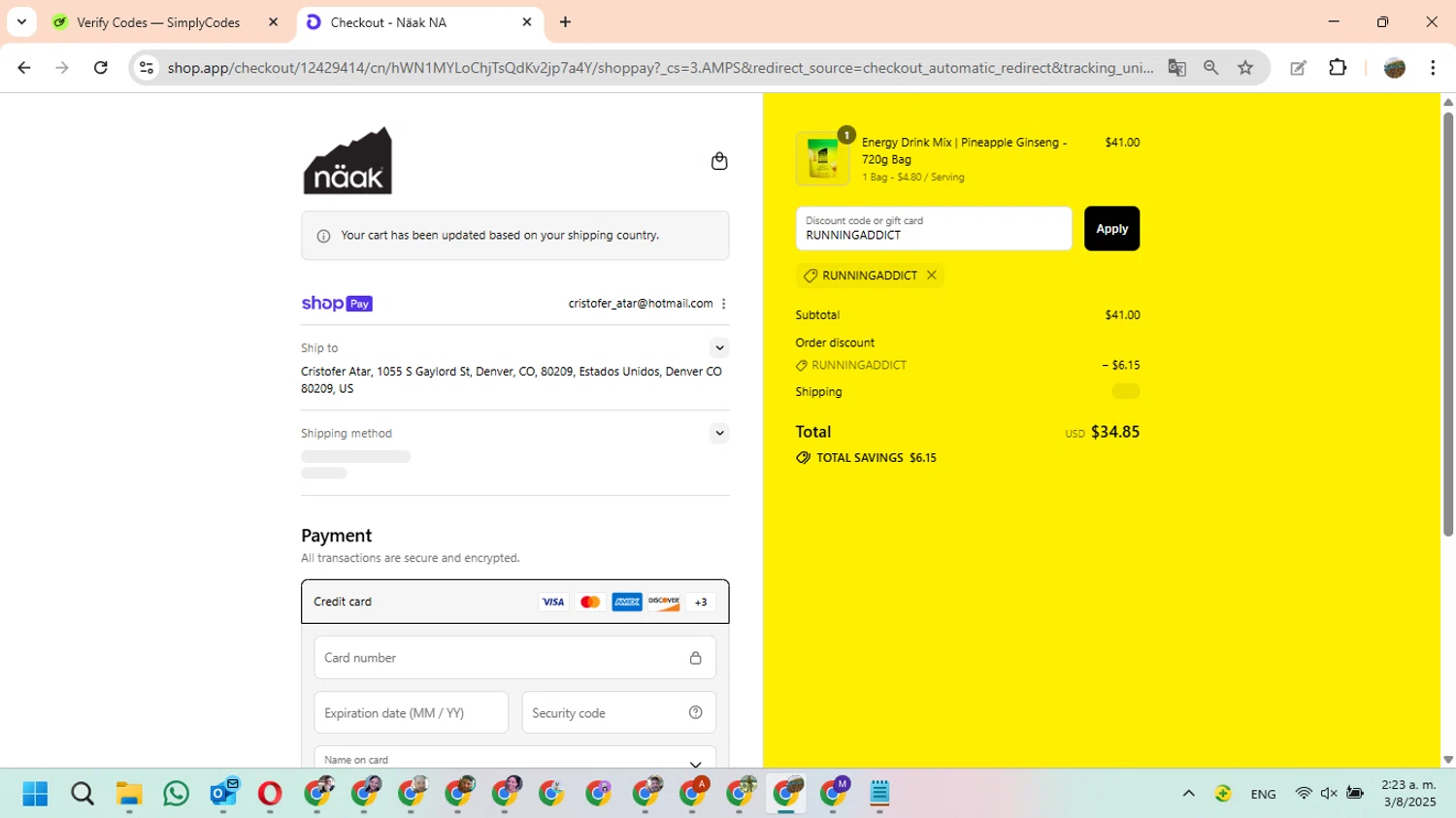This screenshot has width=1456, height=818.
Task: Open the Chrome extensions menu
Action: 1338,68
